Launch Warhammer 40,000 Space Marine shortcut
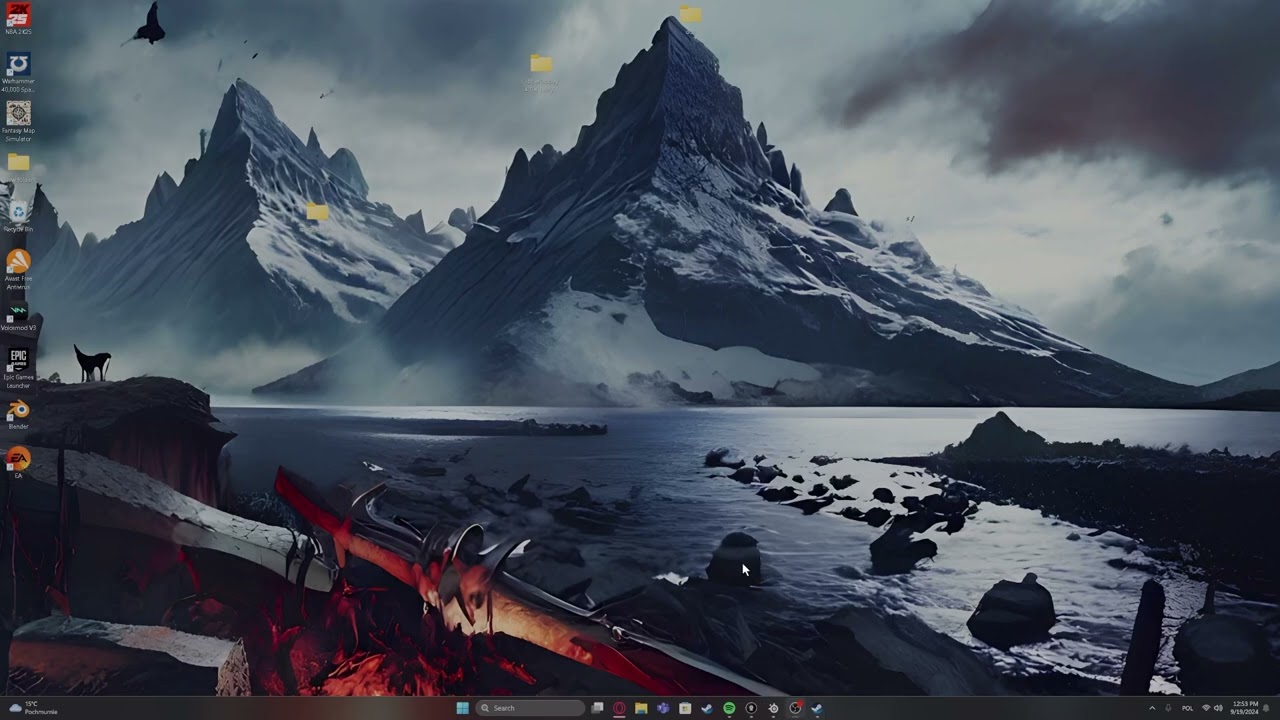The width and height of the screenshot is (1280, 720). pyautogui.click(x=18, y=72)
